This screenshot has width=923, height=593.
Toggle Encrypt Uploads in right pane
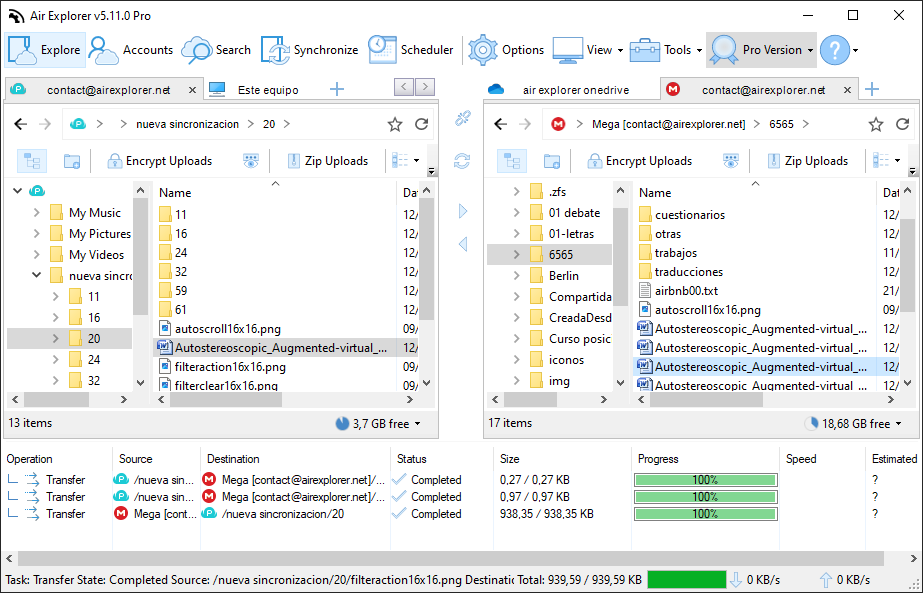click(639, 161)
